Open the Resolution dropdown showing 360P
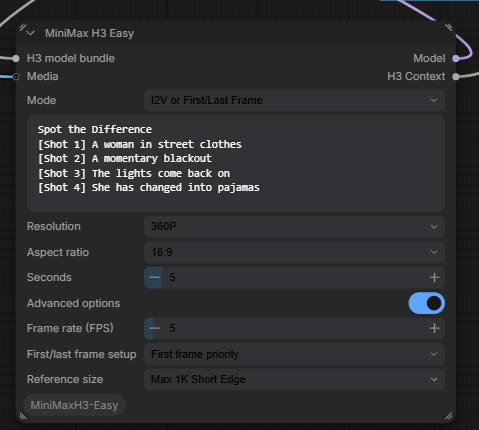 pos(294,227)
